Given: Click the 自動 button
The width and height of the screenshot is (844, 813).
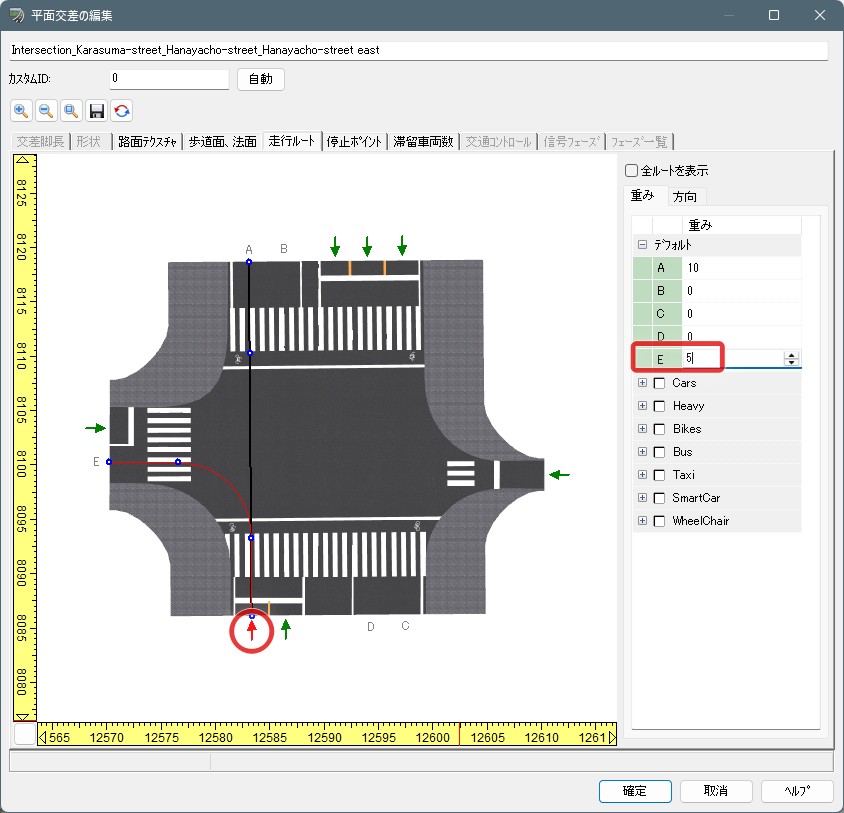Looking at the screenshot, I should [261, 79].
